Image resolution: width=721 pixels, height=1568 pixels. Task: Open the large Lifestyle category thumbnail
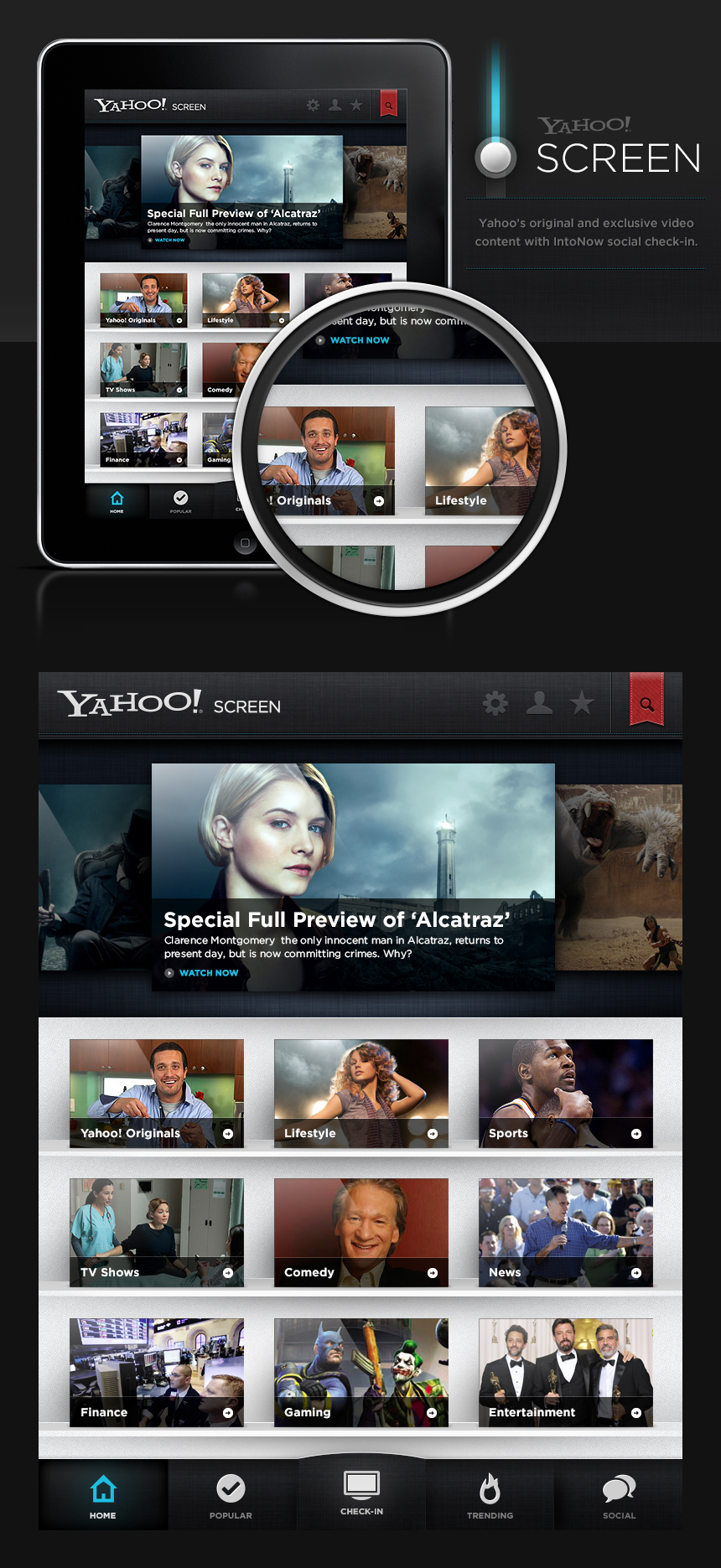[361, 1094]
